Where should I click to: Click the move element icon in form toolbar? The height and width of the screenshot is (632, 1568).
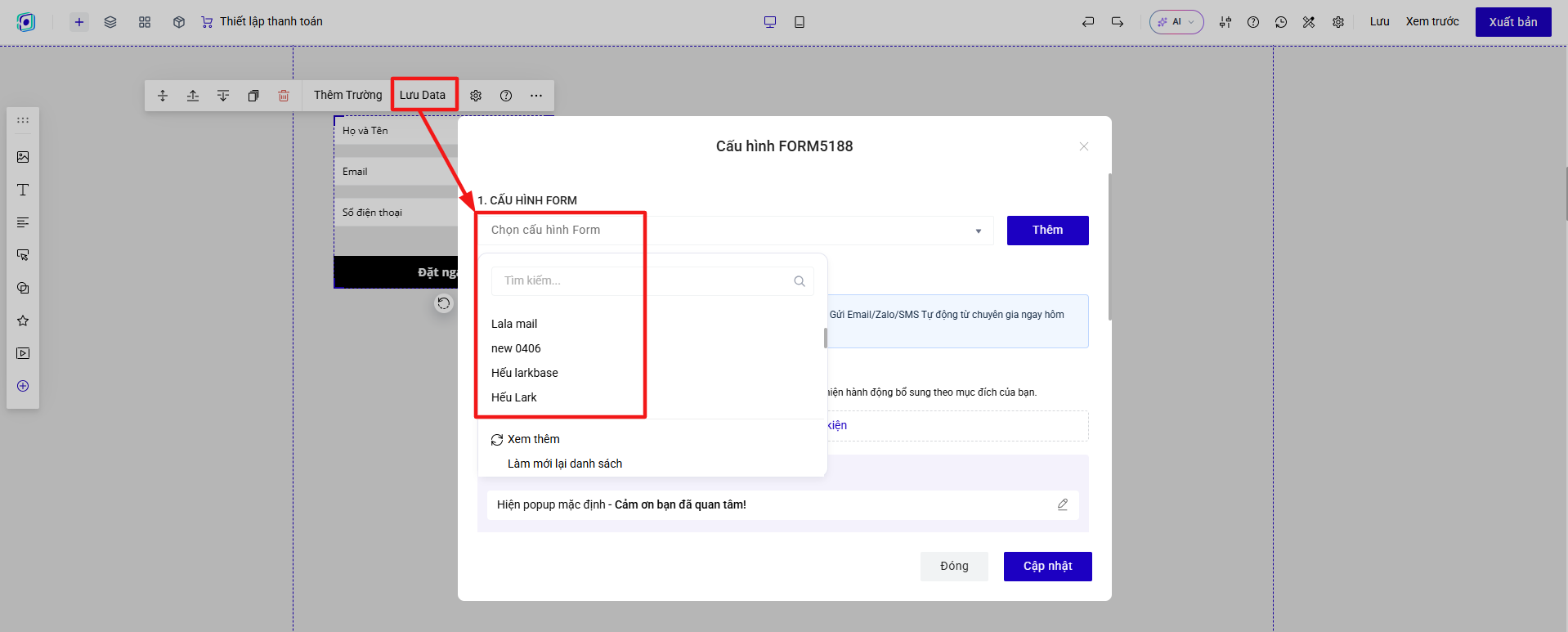coord(163,96)
